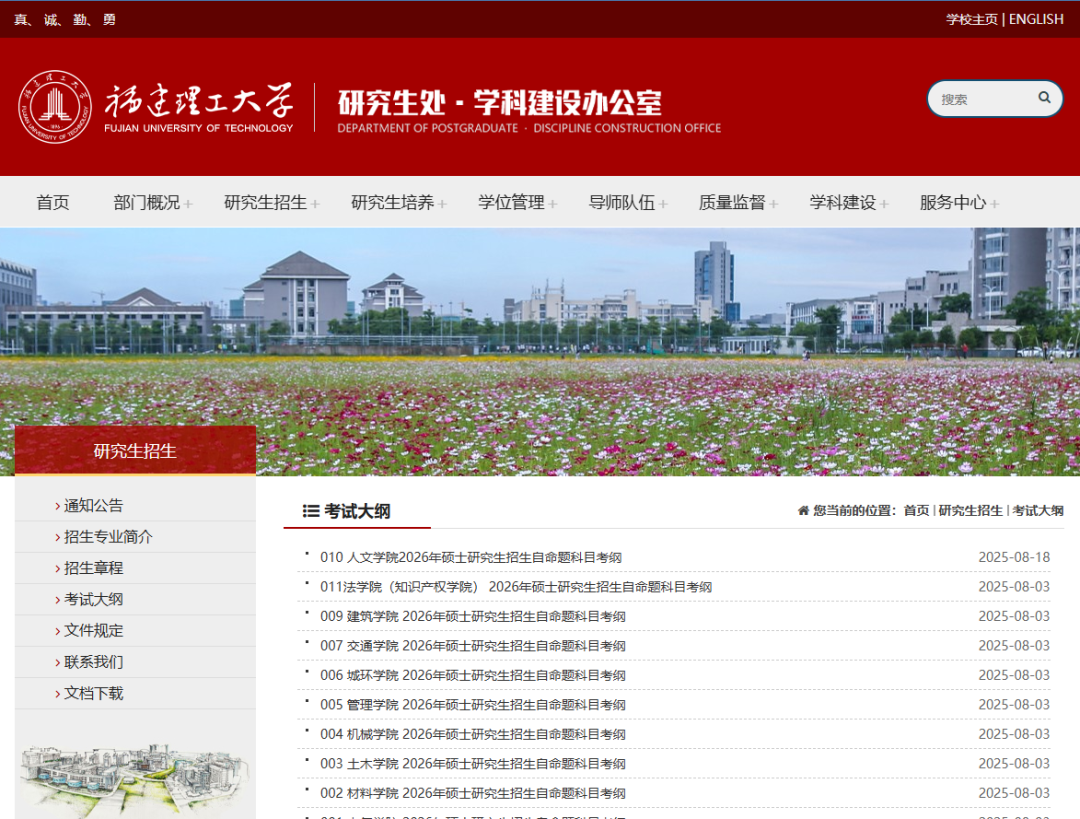Click the 研究生处·学科建设办公室 title
Viewport: 1080px width, 819px height.
[499, 103]
